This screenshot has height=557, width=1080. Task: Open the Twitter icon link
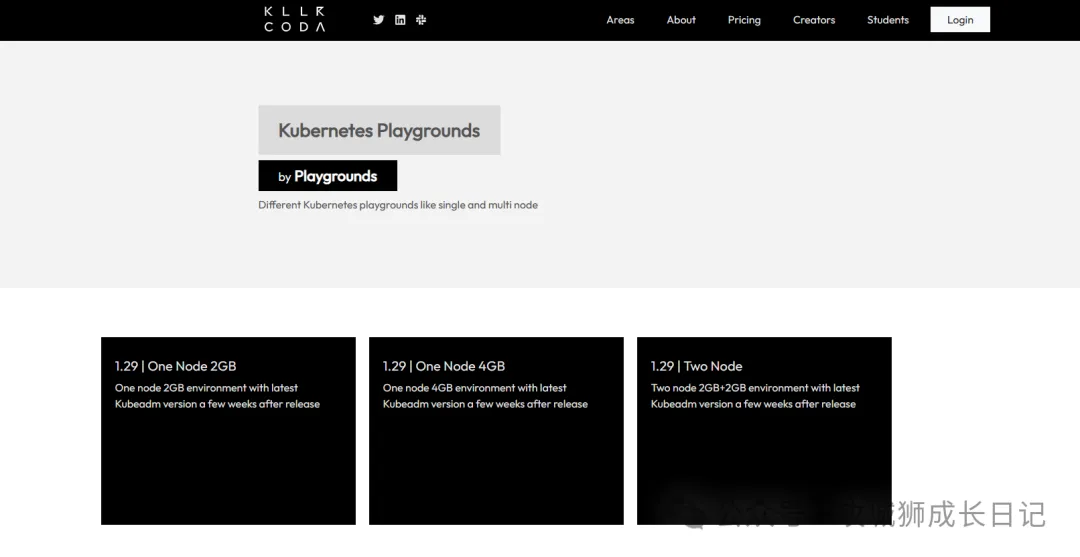point(378,19)
